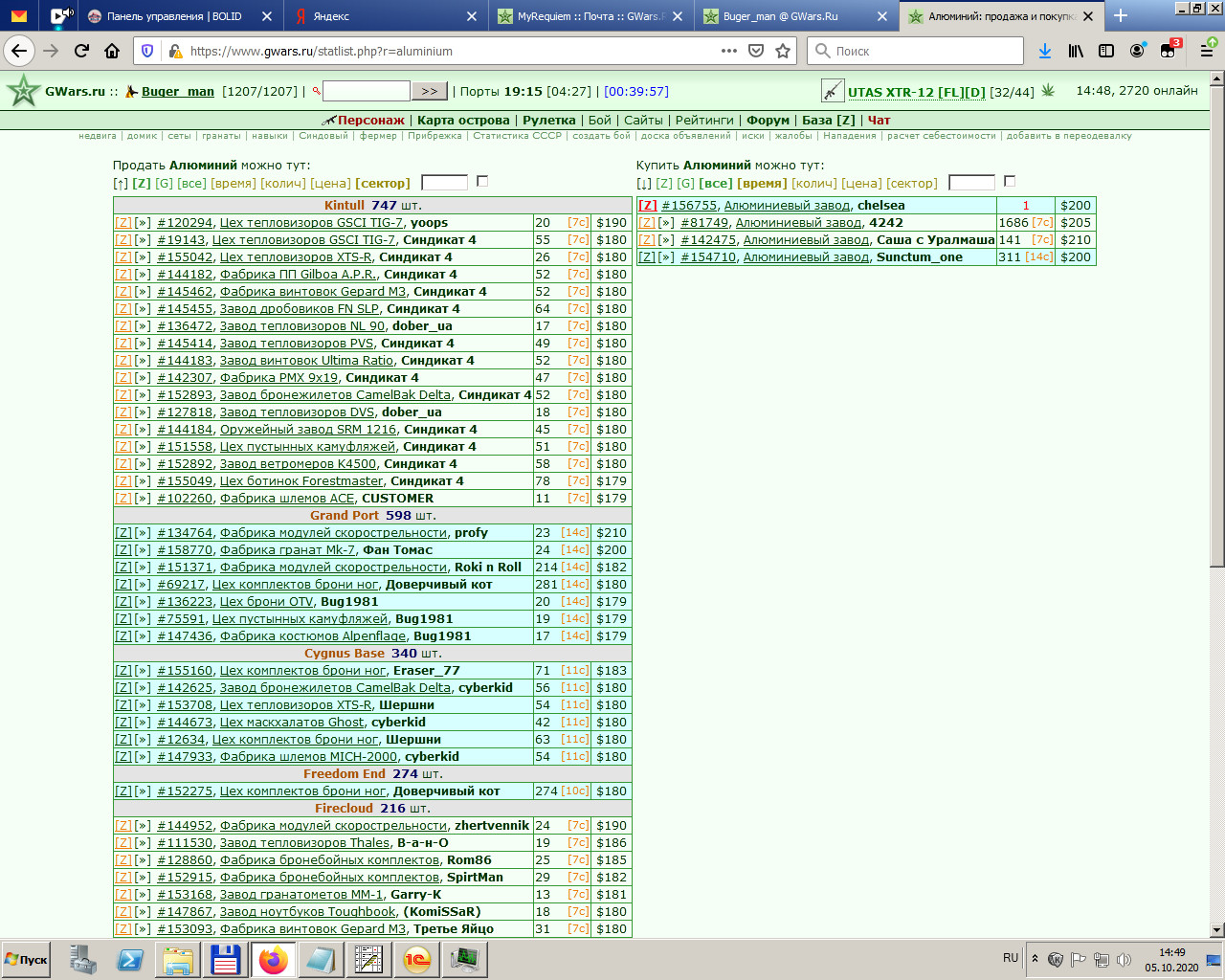1225x980 pixels.
Task: Open the pinned video player tab
Action: coord(59,15)
